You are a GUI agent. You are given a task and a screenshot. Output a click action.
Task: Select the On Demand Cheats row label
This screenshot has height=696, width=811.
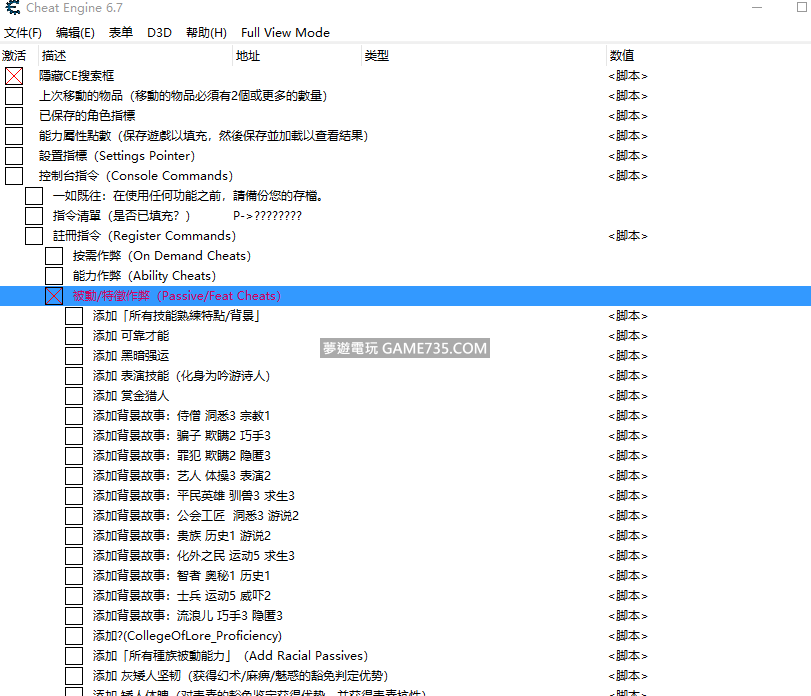pos(162,256)
